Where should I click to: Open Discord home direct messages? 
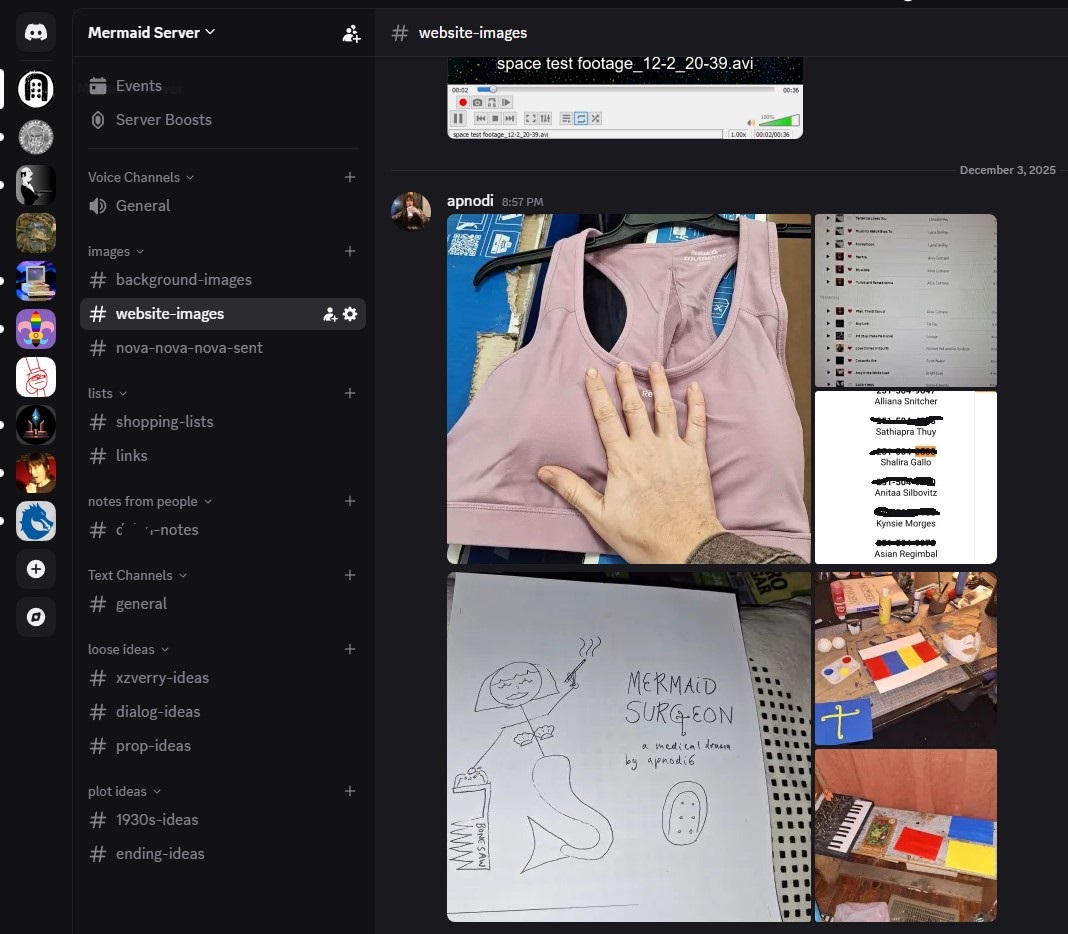[x=36, y=33]
